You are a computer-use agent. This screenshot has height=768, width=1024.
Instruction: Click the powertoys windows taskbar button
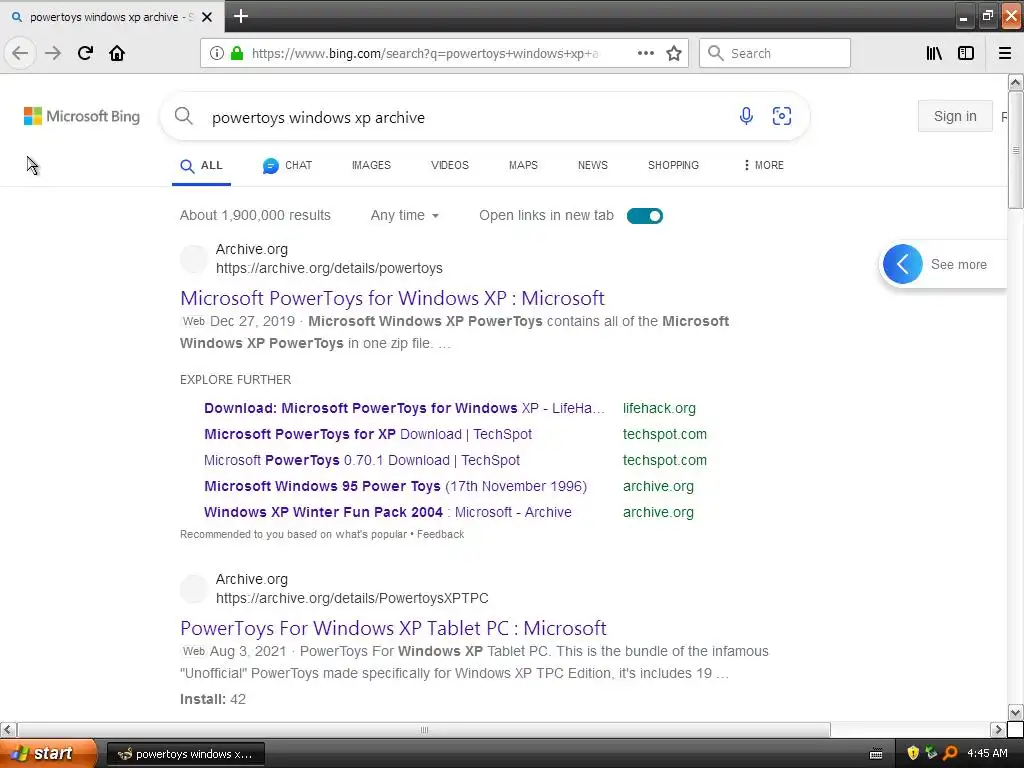click(185, 754)
